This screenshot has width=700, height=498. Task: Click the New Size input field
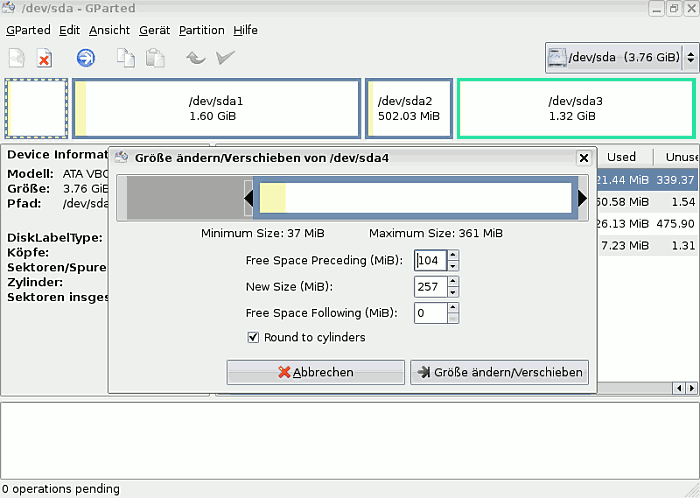[x=430, y=286]
